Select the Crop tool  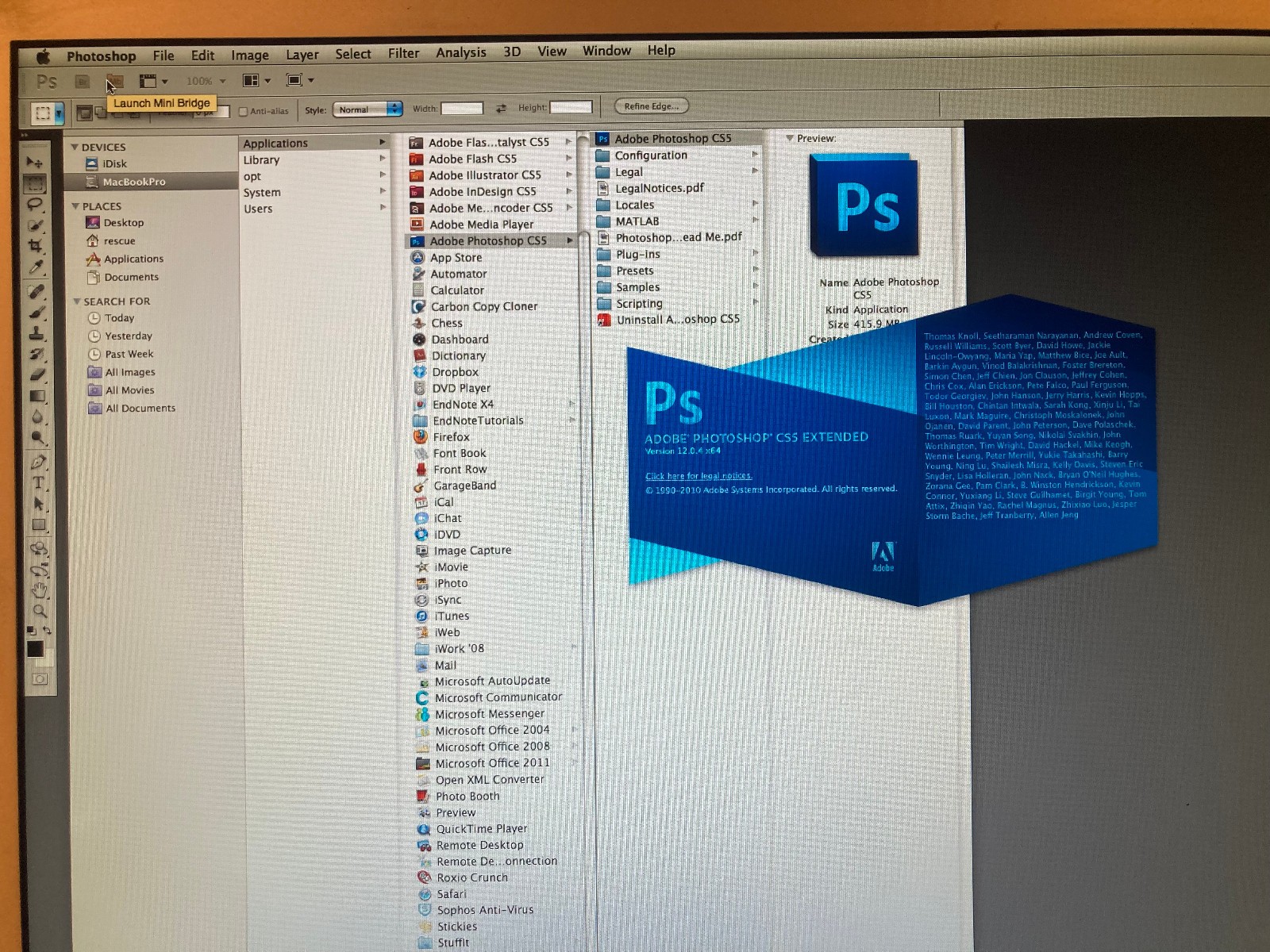click(x=36, y=246)
